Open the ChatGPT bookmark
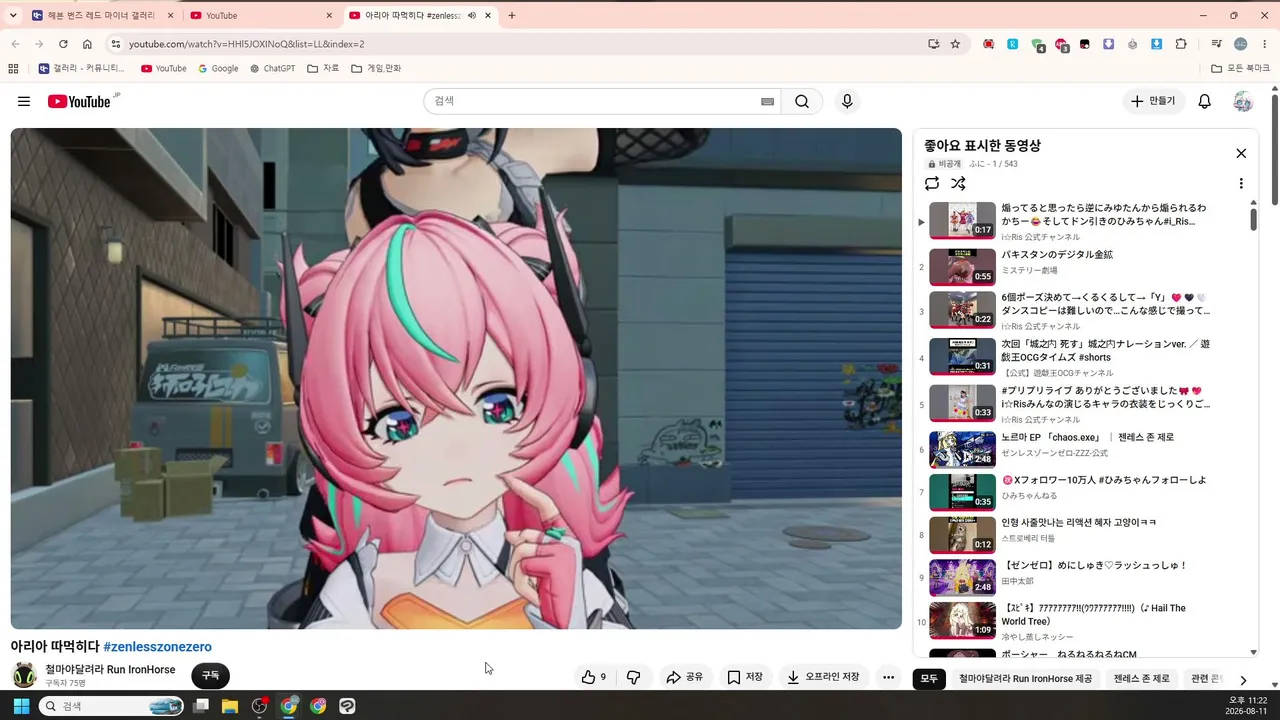The width and height of the screenshot is (1280, 720). (x=272, y=68)
